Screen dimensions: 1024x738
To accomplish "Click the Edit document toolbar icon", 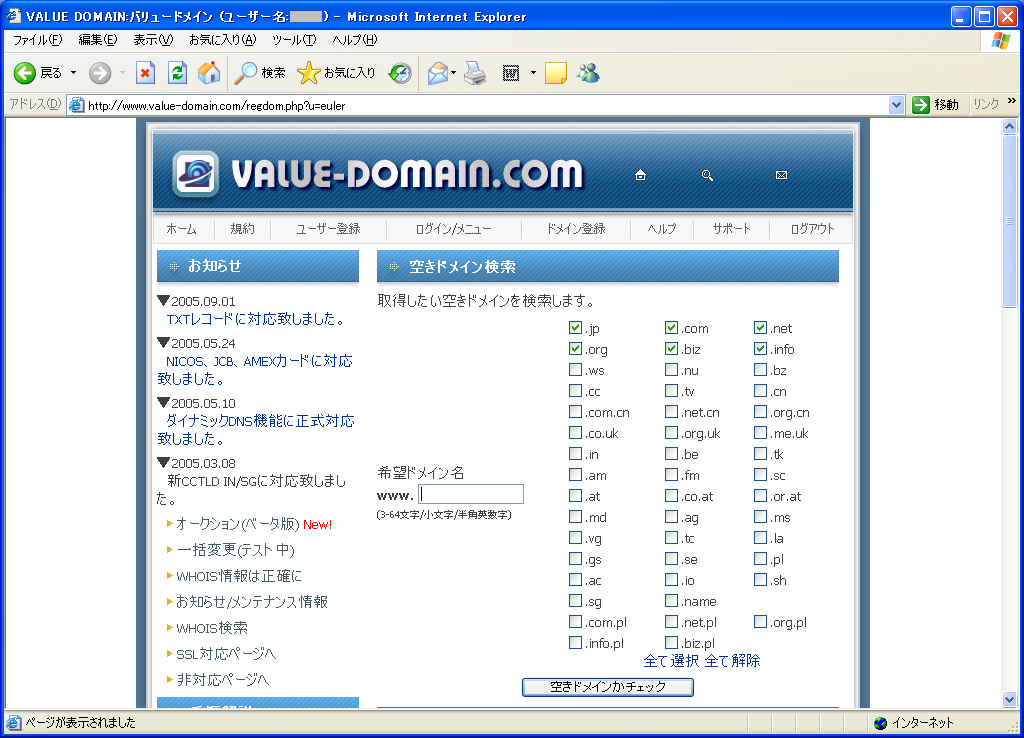I will click(x=511, y=73).
